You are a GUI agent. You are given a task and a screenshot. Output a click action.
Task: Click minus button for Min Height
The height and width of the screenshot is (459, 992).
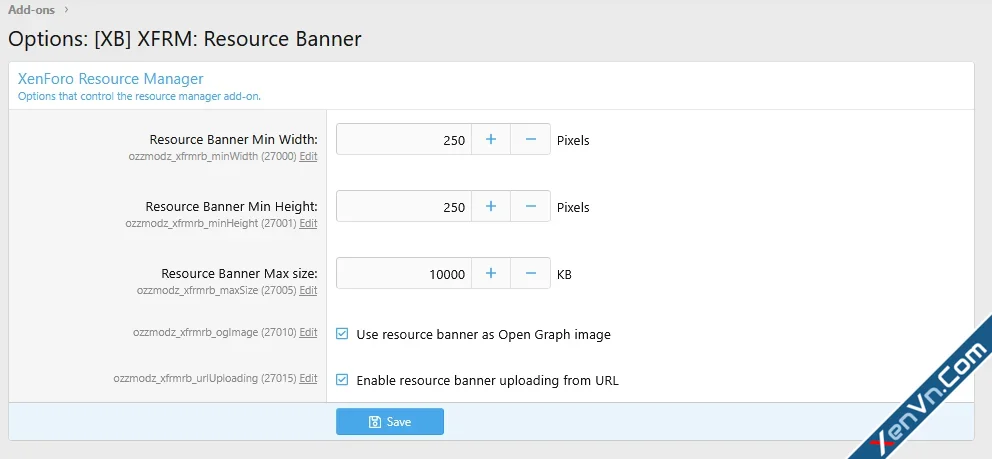point(530,207)
